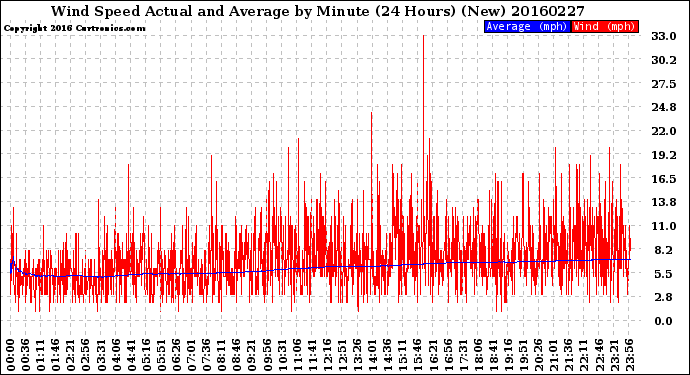Click the 04:41 time axis label
Image resolution: width=690 pixels, height=375 pixels.
(131, 355)
